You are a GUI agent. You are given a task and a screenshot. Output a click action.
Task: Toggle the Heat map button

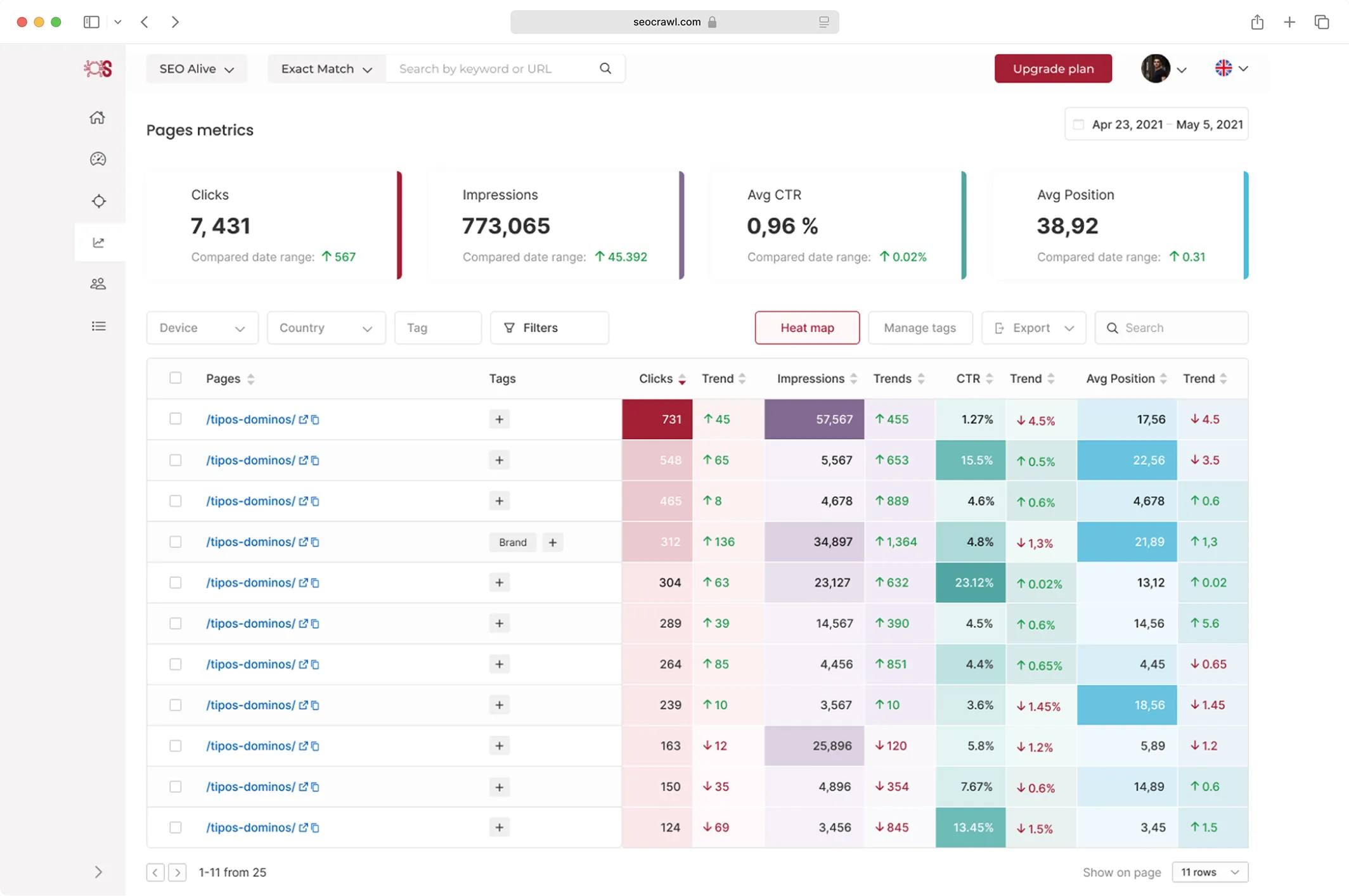tap(806, 328)
